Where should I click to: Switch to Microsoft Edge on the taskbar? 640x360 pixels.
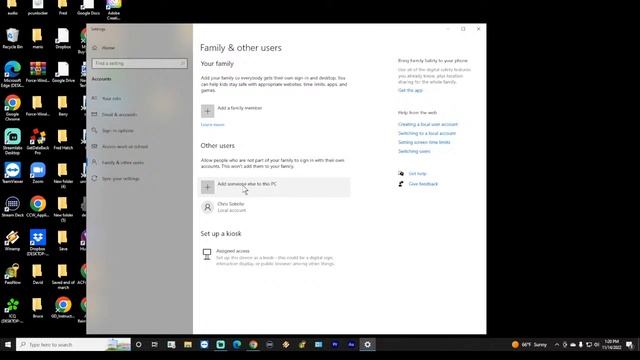[x=237, y=344]
